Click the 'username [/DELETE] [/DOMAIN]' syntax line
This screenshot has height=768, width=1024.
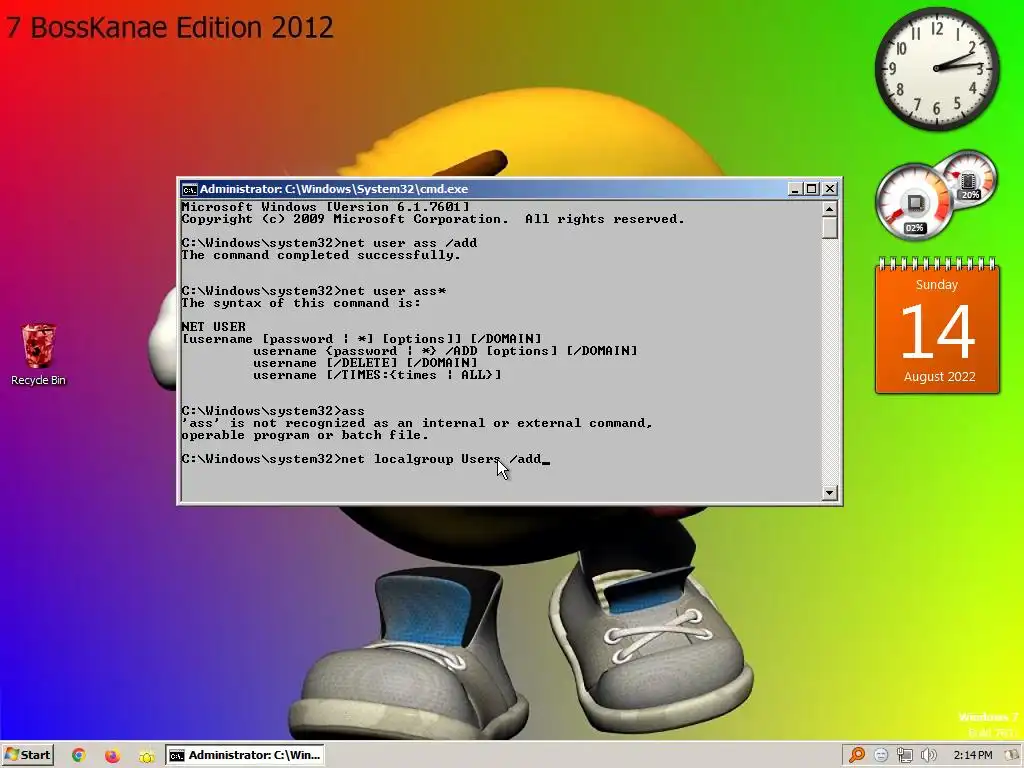pos(365,362)
